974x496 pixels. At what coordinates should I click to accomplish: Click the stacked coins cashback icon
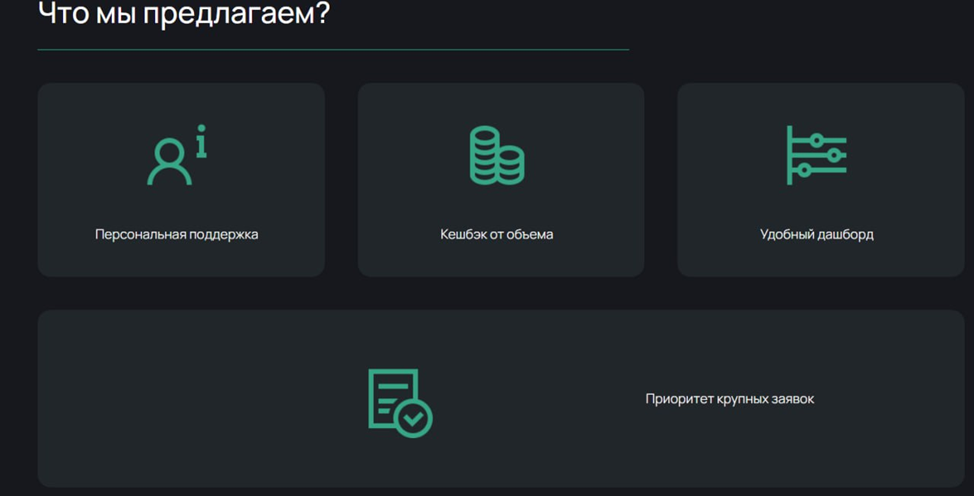point(497,155)
